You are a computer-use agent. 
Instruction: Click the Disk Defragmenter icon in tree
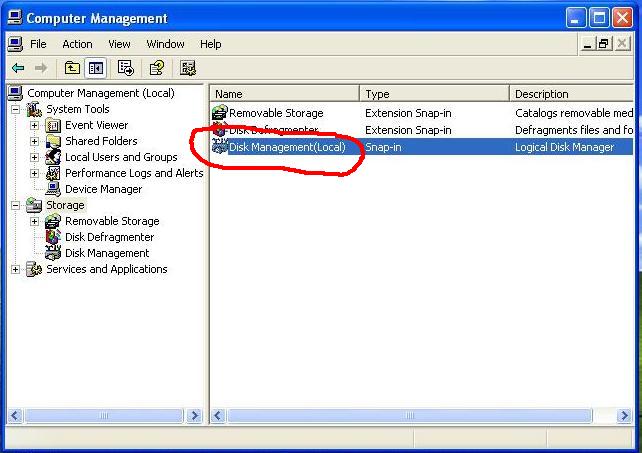point(53,237)
